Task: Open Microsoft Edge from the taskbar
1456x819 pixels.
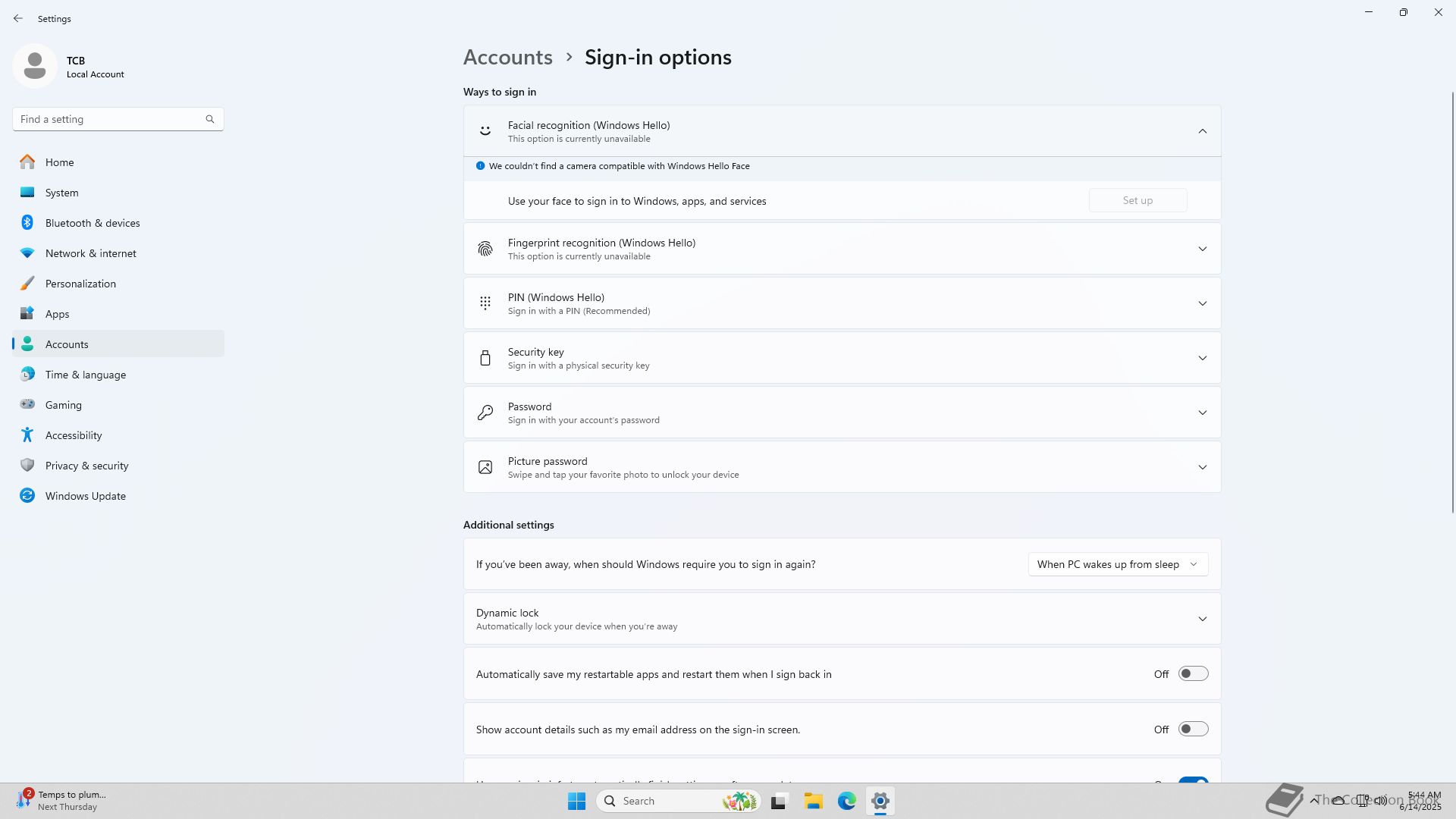Action: coord(846,801)
